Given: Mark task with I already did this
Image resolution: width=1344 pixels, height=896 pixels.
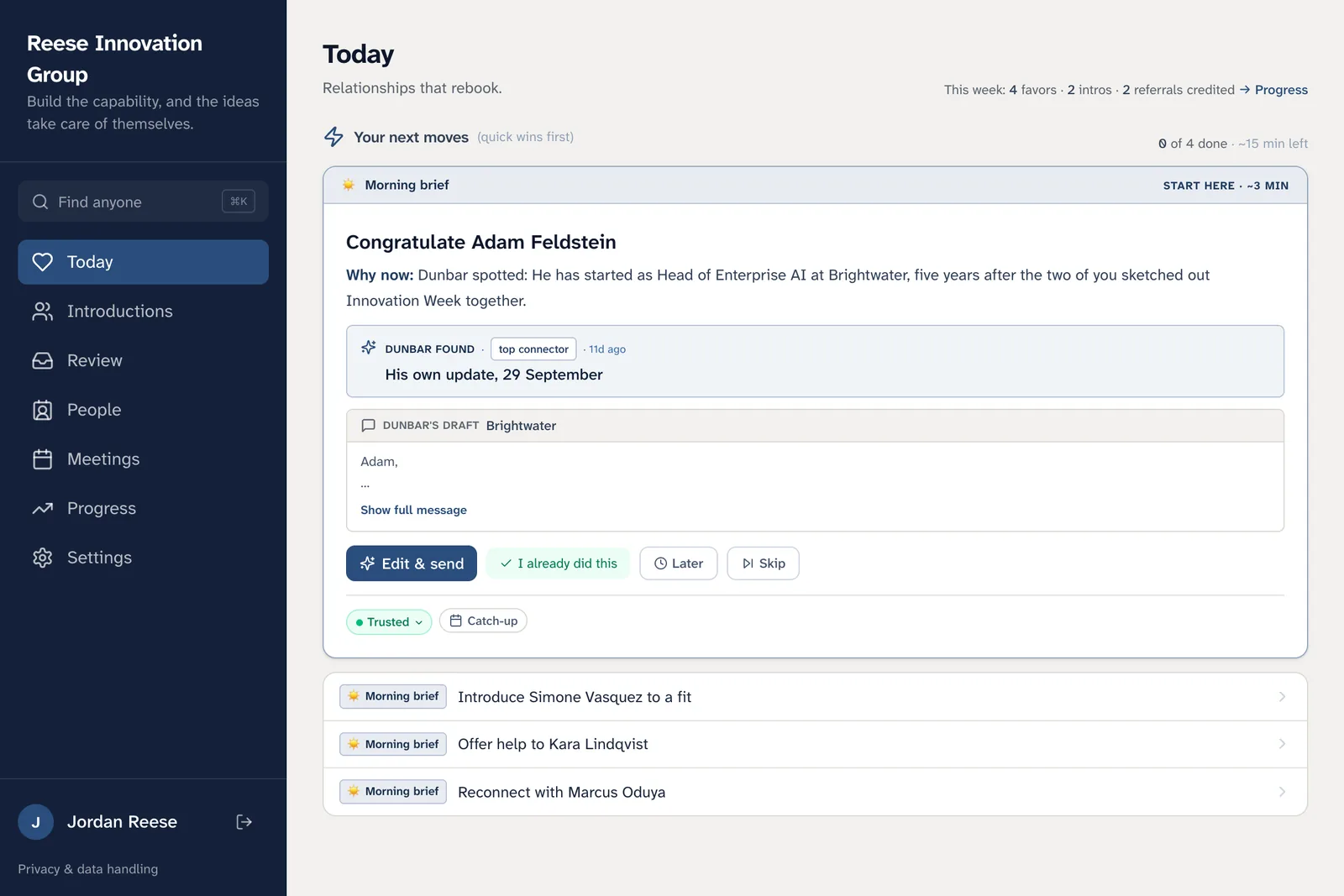Looking at the screenshot, I should tap(559, 563).
